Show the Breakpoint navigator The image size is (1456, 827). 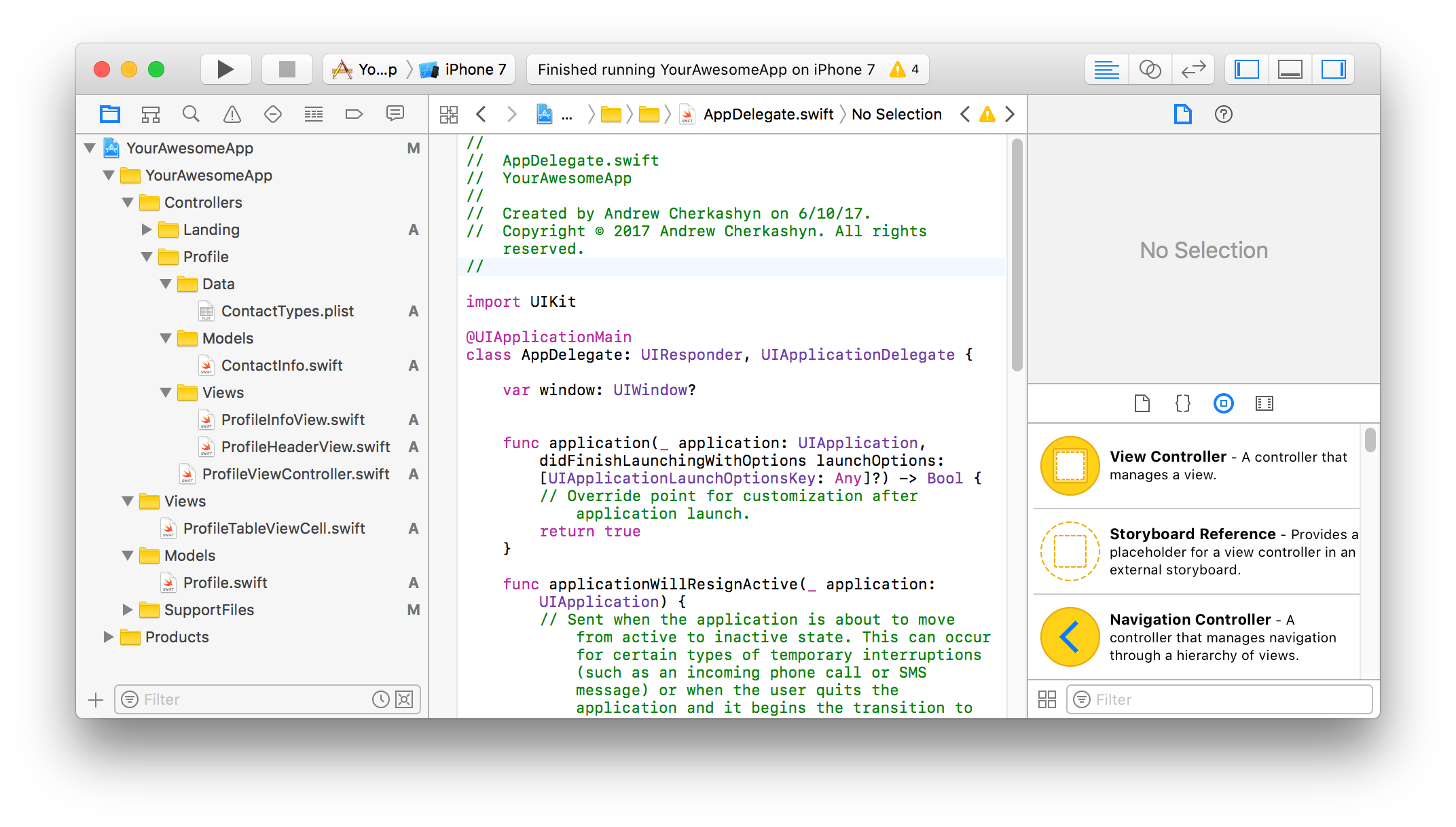pyautogui.click(x=354, y=114)
